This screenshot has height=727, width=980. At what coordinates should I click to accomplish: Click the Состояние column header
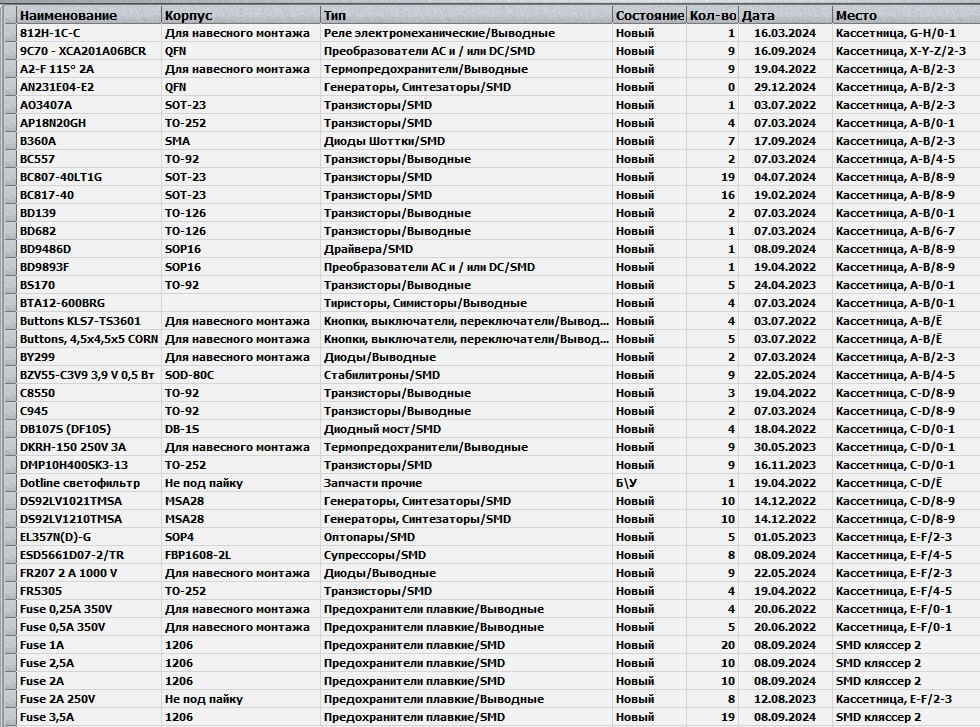tap(649, 16)
